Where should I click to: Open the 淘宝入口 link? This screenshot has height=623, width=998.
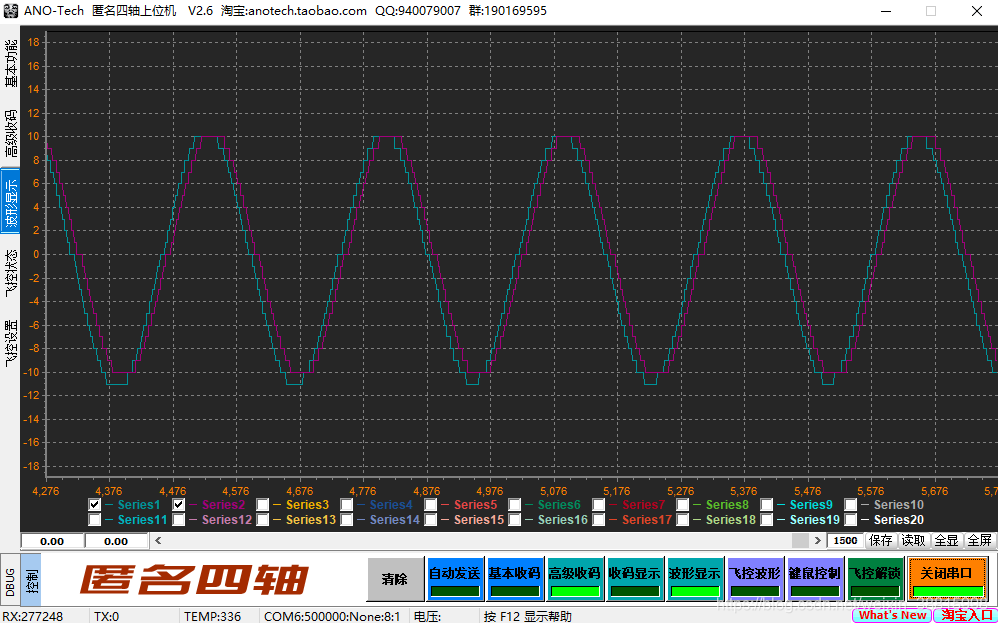966,615
